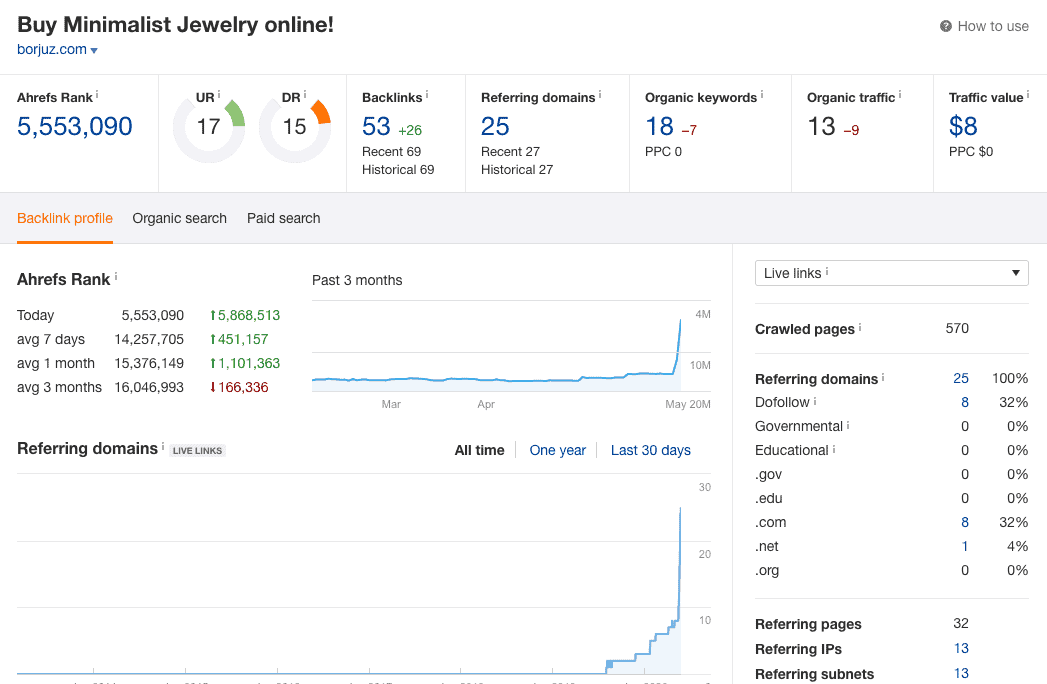Open the 53 backlinks count link
Viewport: 1047px width, 684px height.
376,126
